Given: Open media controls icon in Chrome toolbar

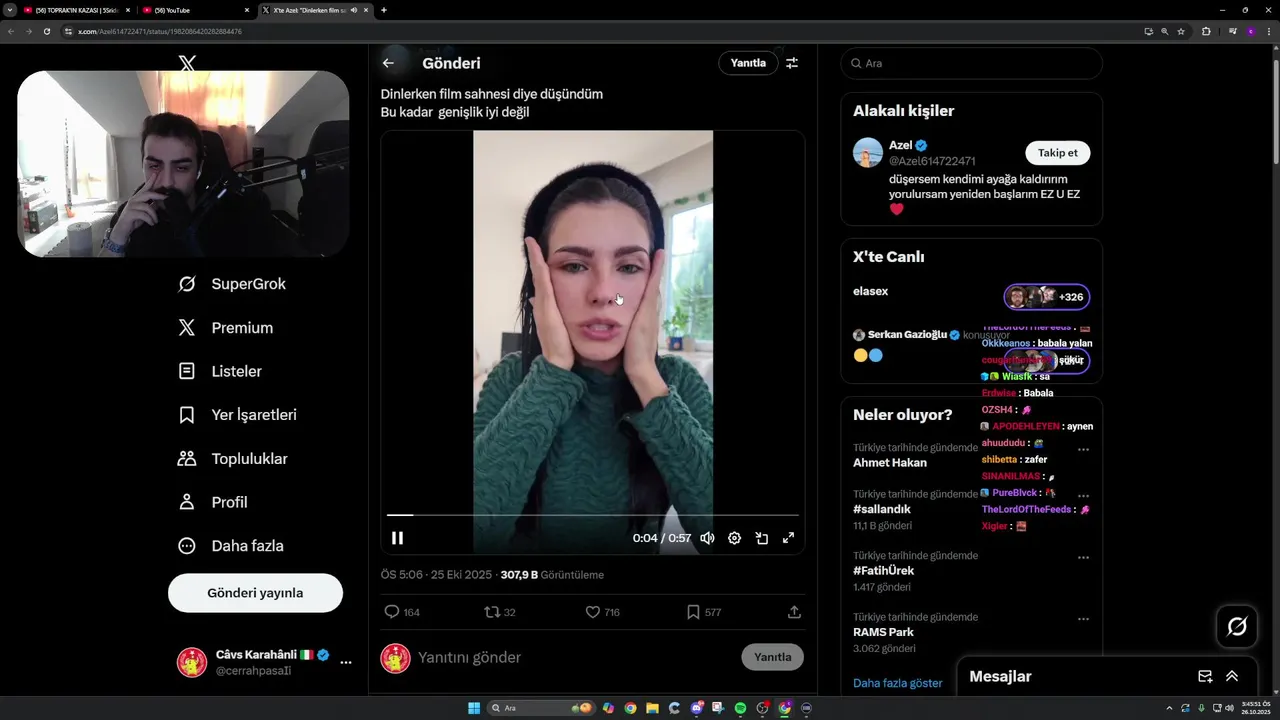Looking at the screenshot, I should pyautogui.click(x=1232, y=31).
